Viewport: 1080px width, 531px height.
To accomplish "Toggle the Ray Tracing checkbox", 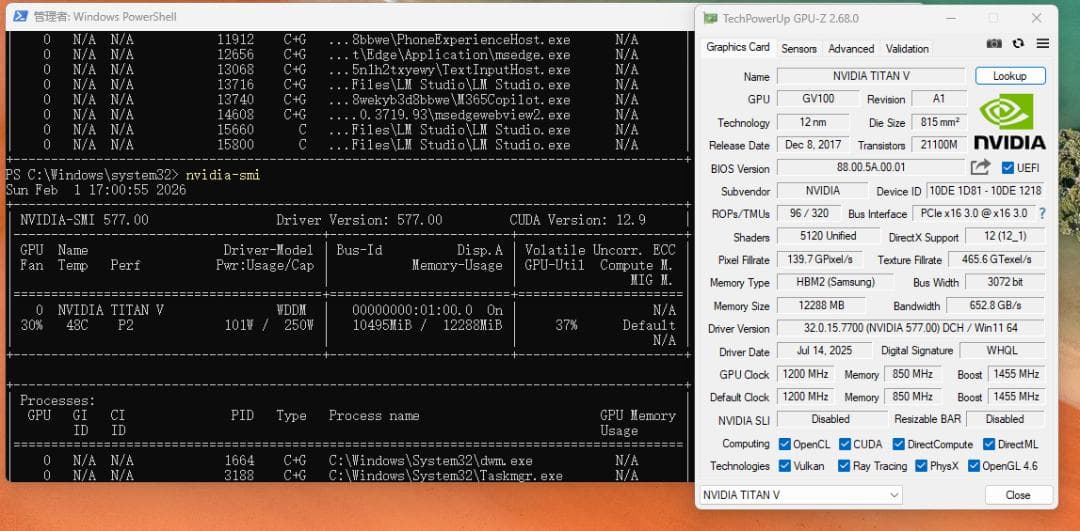I will [844, 466].
